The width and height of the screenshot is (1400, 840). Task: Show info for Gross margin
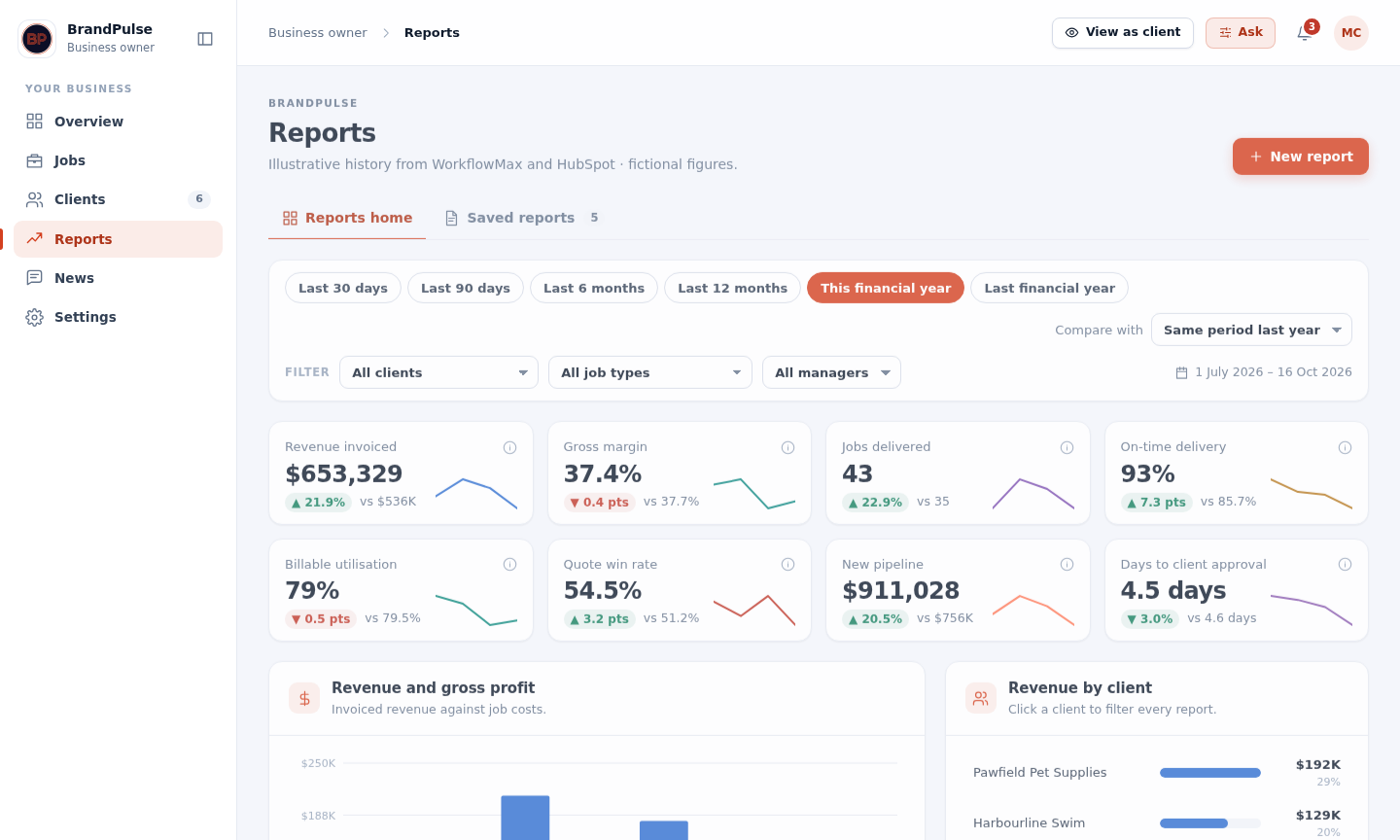(788, 447)
